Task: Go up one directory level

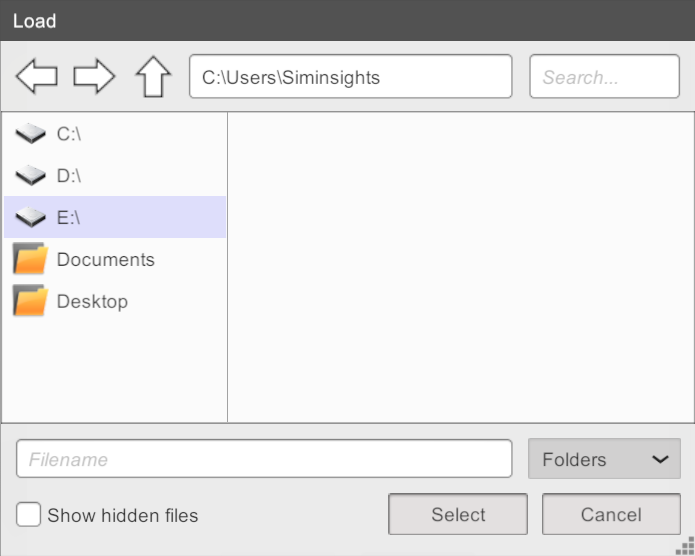Action: (x=153, y=77)
